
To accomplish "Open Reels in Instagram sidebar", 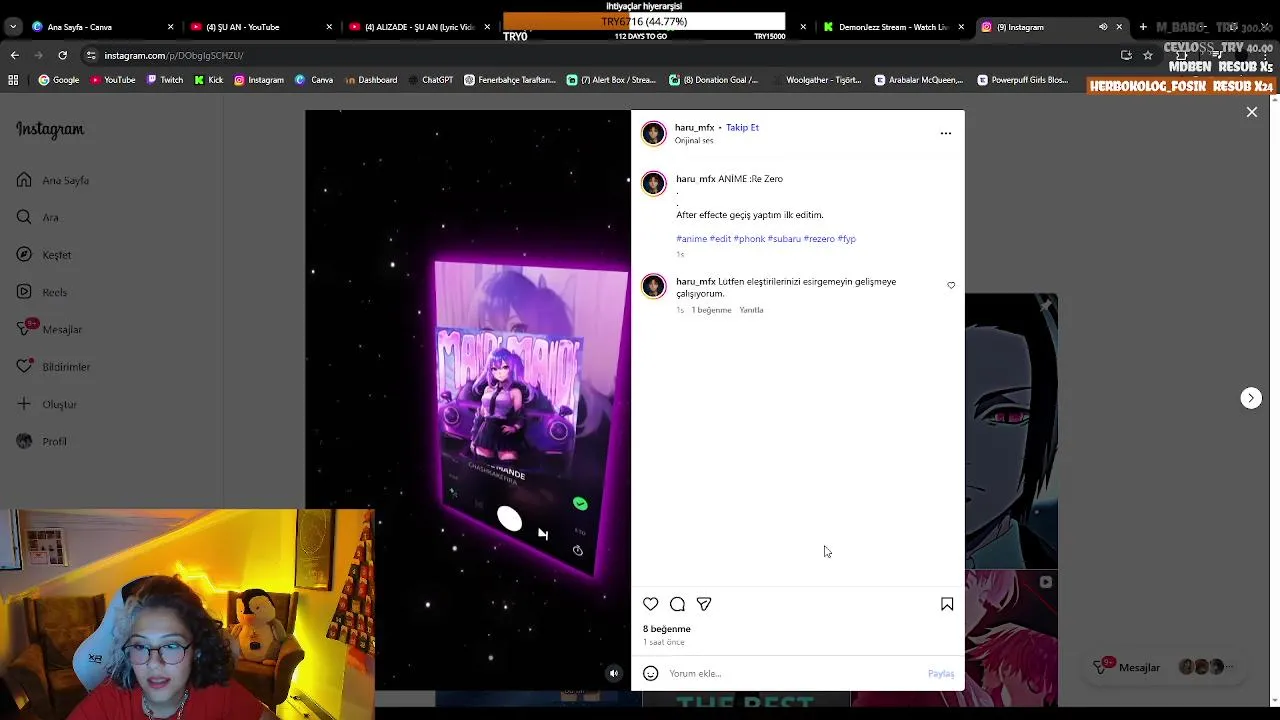I will 42,292.
